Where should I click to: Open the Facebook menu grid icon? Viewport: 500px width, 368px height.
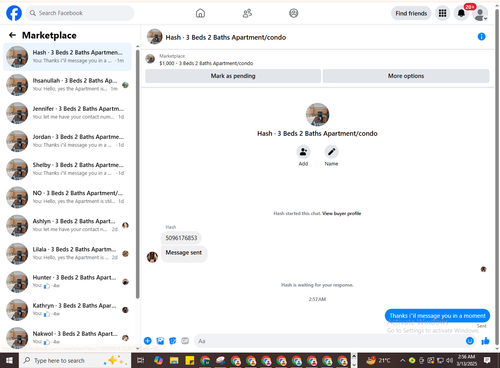click(442, 13)
